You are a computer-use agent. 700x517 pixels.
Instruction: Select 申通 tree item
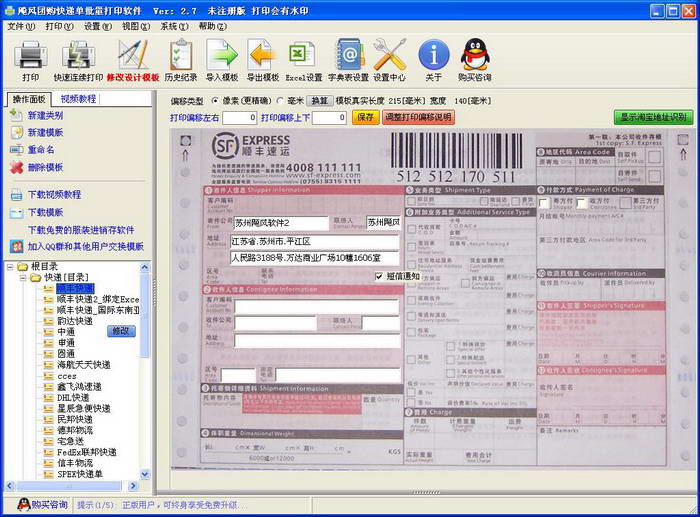click(x=66, y=343)
